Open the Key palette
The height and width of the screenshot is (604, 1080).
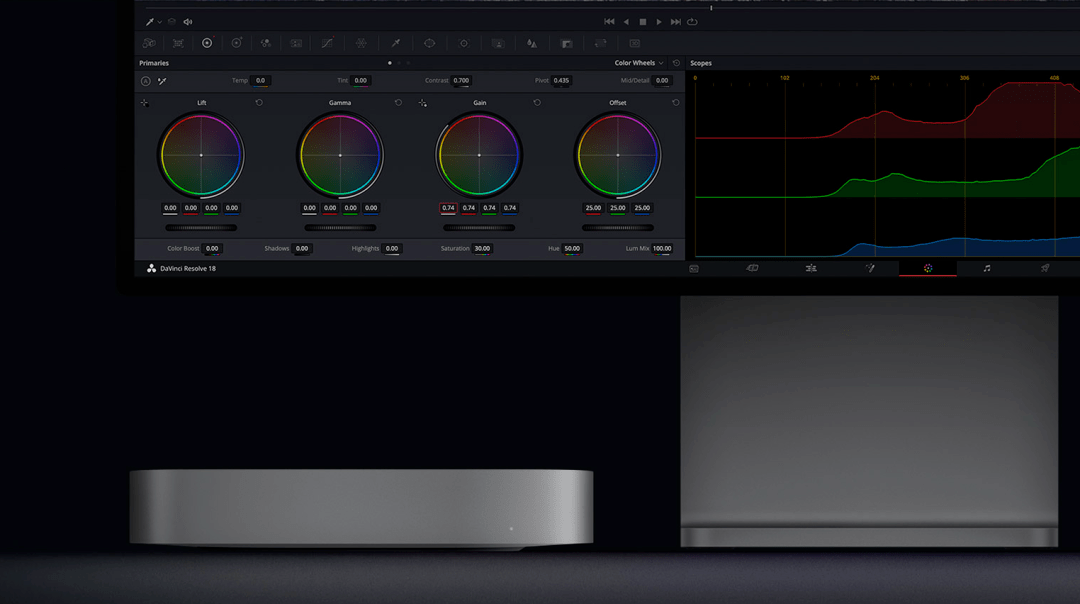tap(567, 43)
